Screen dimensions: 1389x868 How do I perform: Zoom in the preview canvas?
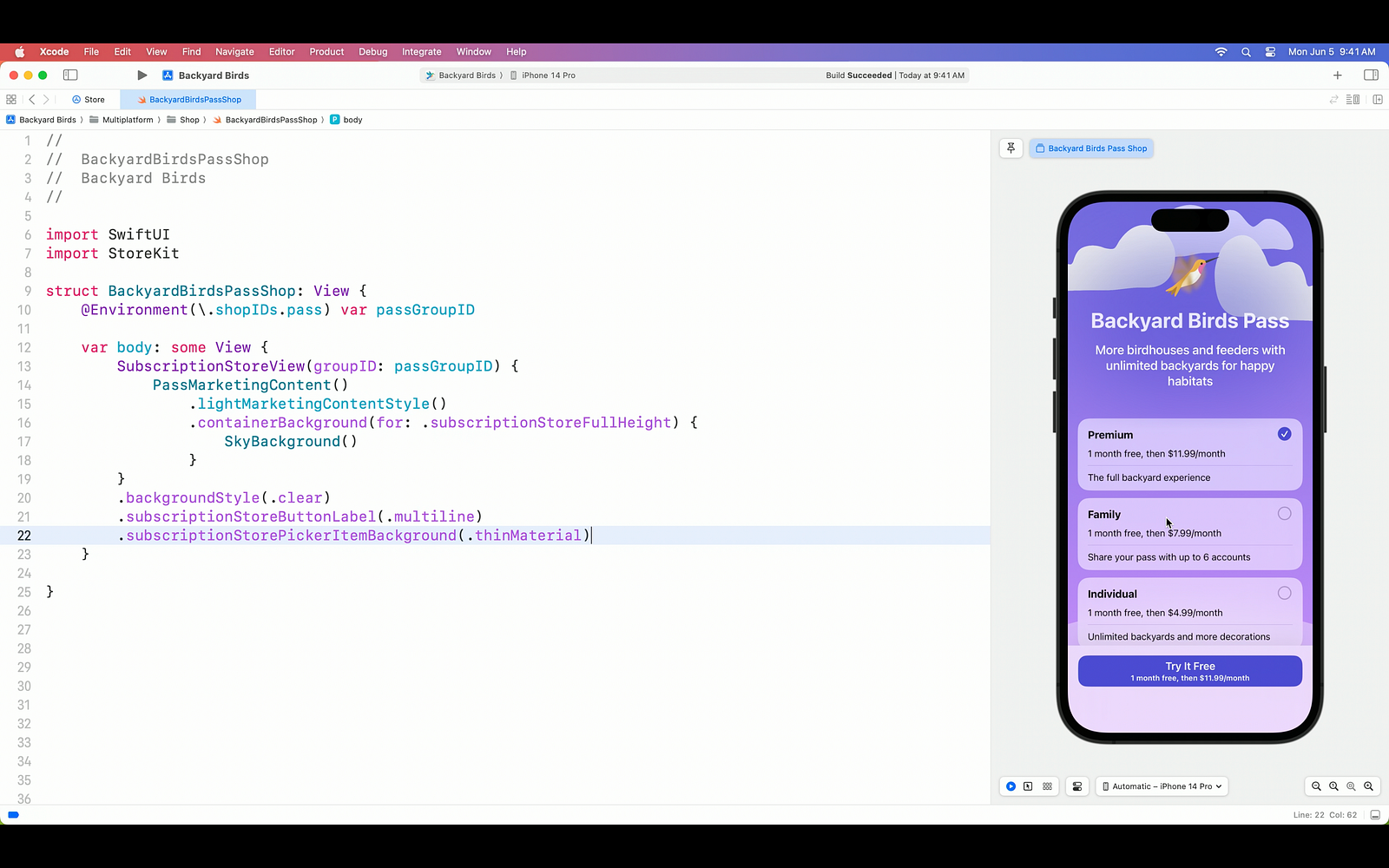pos(1369,786)
